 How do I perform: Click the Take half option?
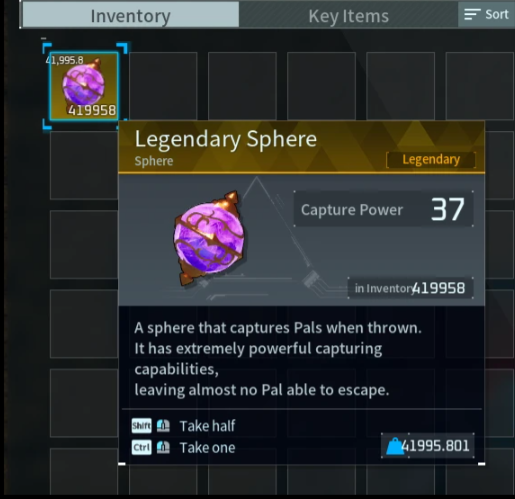(x=207, y=426)
